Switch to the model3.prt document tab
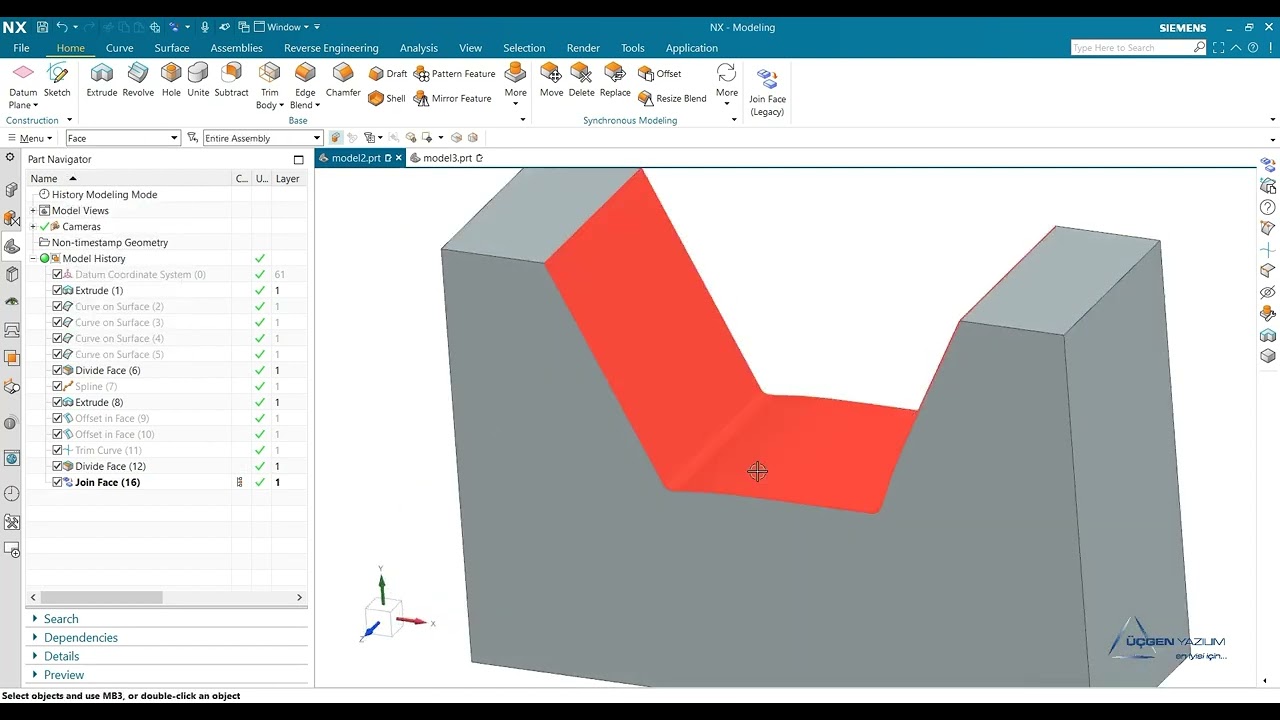This screenshot has width=1280, height=720. click(446, 158)
